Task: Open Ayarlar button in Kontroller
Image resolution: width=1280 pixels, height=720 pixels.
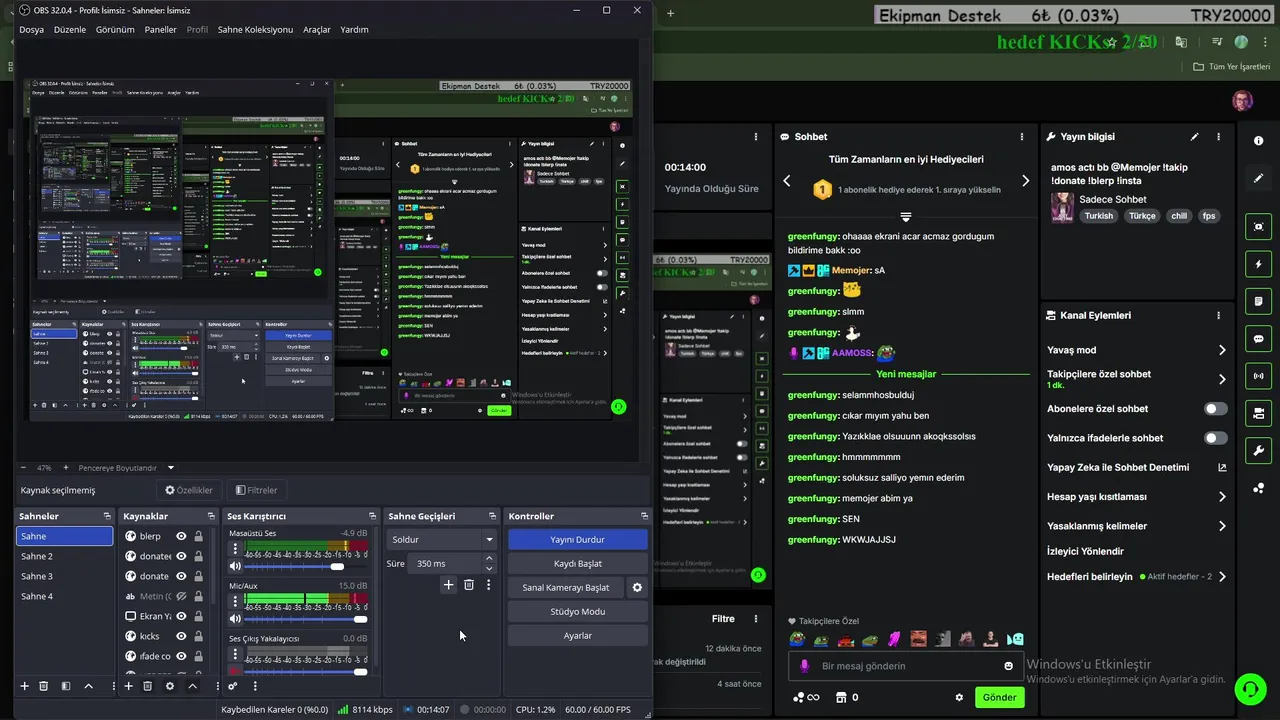Action: 577,635
